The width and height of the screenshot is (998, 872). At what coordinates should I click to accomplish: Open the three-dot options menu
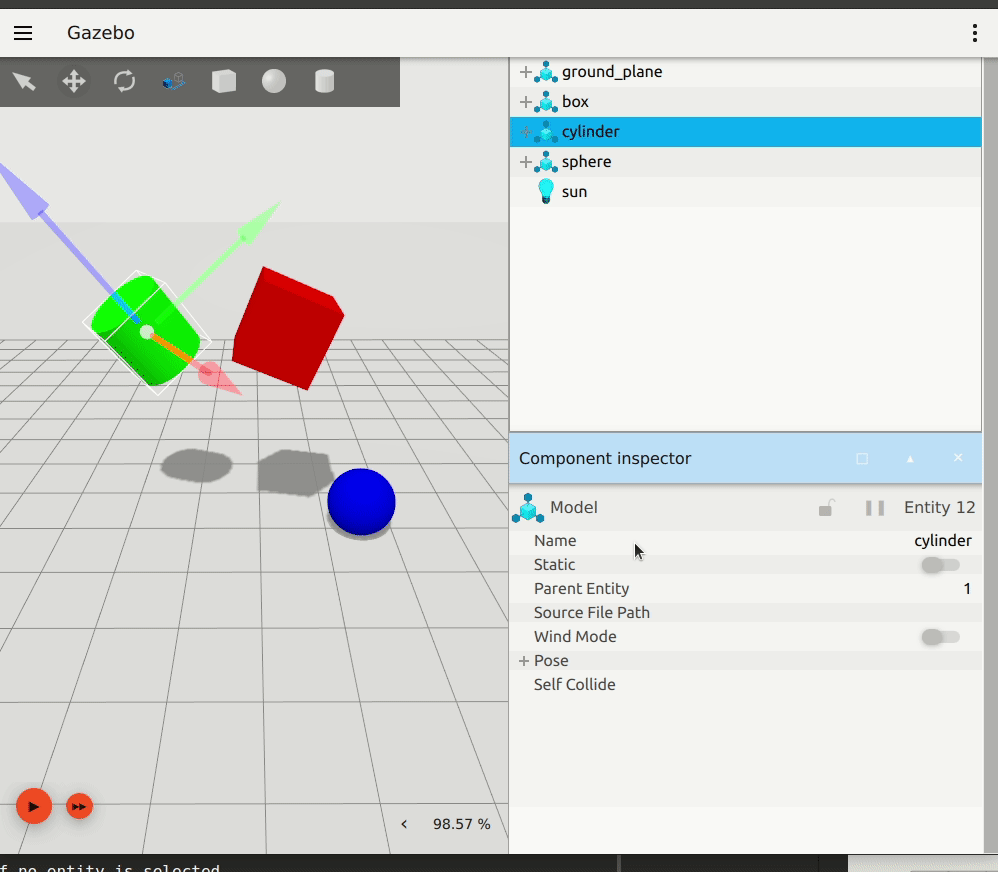(974, 33)
